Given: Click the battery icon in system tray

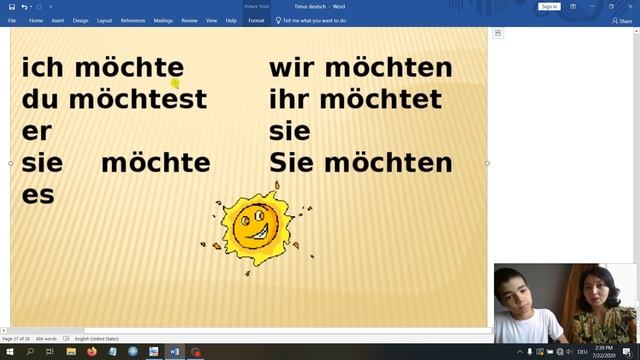Looking at the screenshot, I should (x=550, y=351).
